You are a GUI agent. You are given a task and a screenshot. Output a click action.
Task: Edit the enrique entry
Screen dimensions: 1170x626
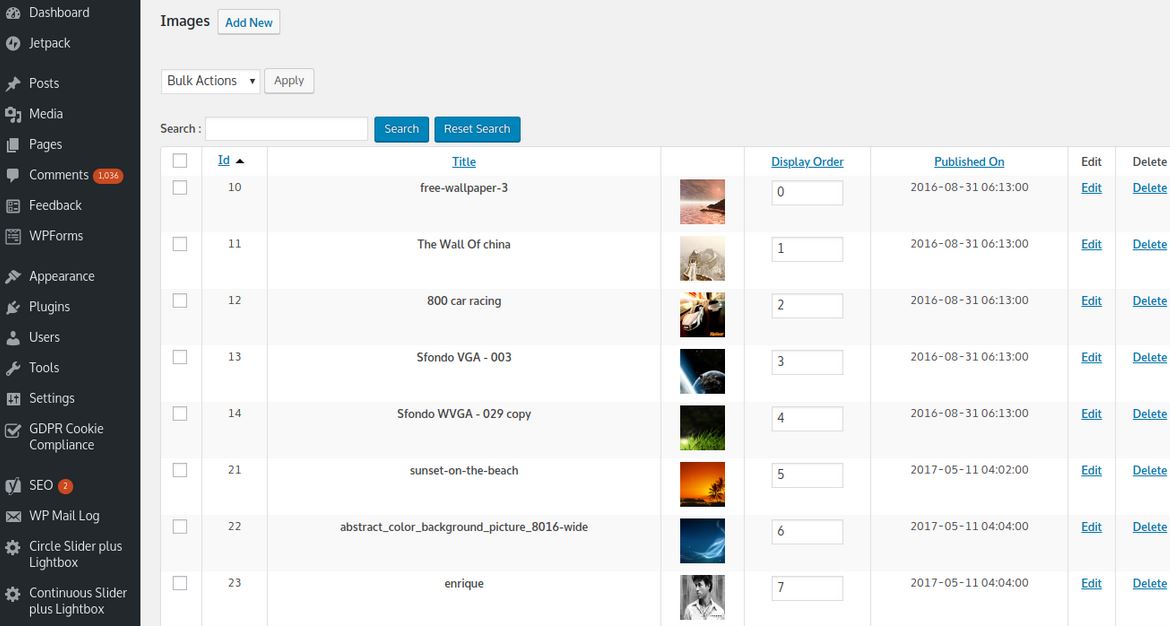(x=1091, y=584)
